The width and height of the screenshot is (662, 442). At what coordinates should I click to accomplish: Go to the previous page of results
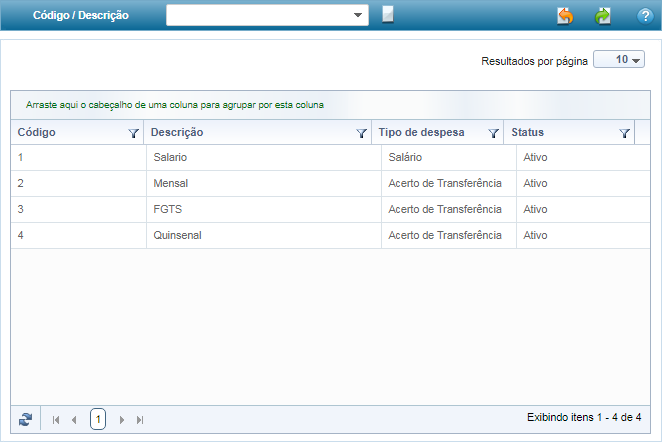(x=74, y=420)
